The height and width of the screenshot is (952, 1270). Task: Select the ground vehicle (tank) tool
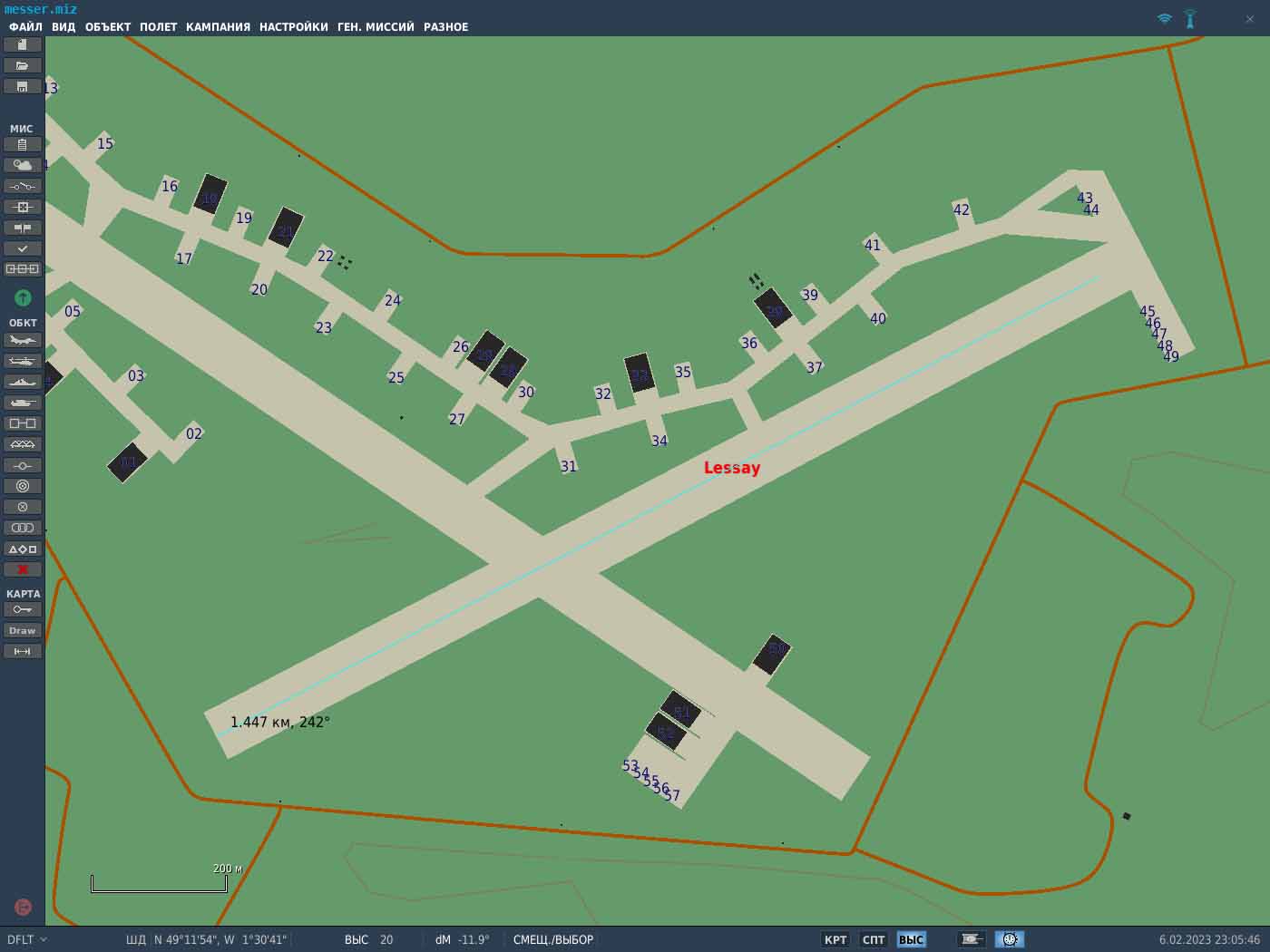(x=23, y=403)
